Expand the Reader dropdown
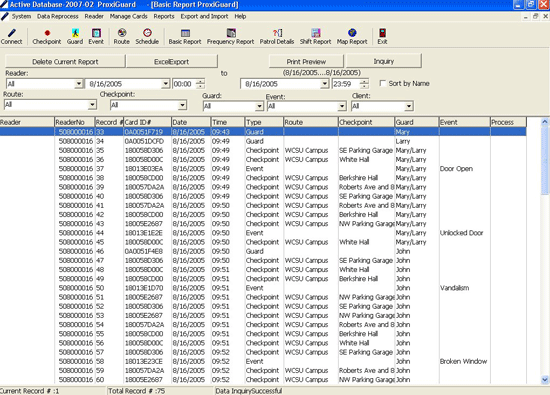The image size is (550, 395). (x=79, y=84)
